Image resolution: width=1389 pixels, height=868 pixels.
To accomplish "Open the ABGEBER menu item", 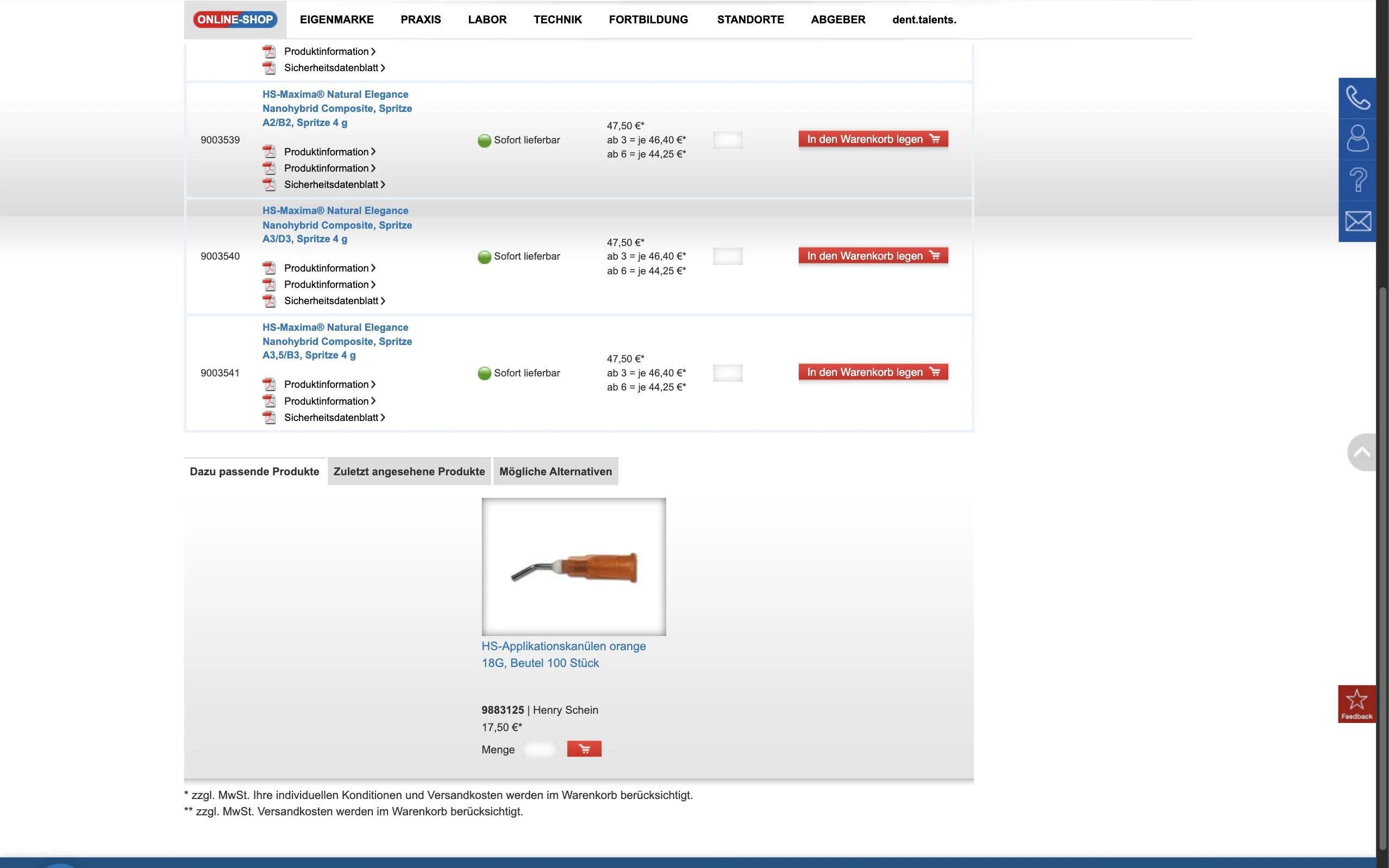I will (838, 20).
